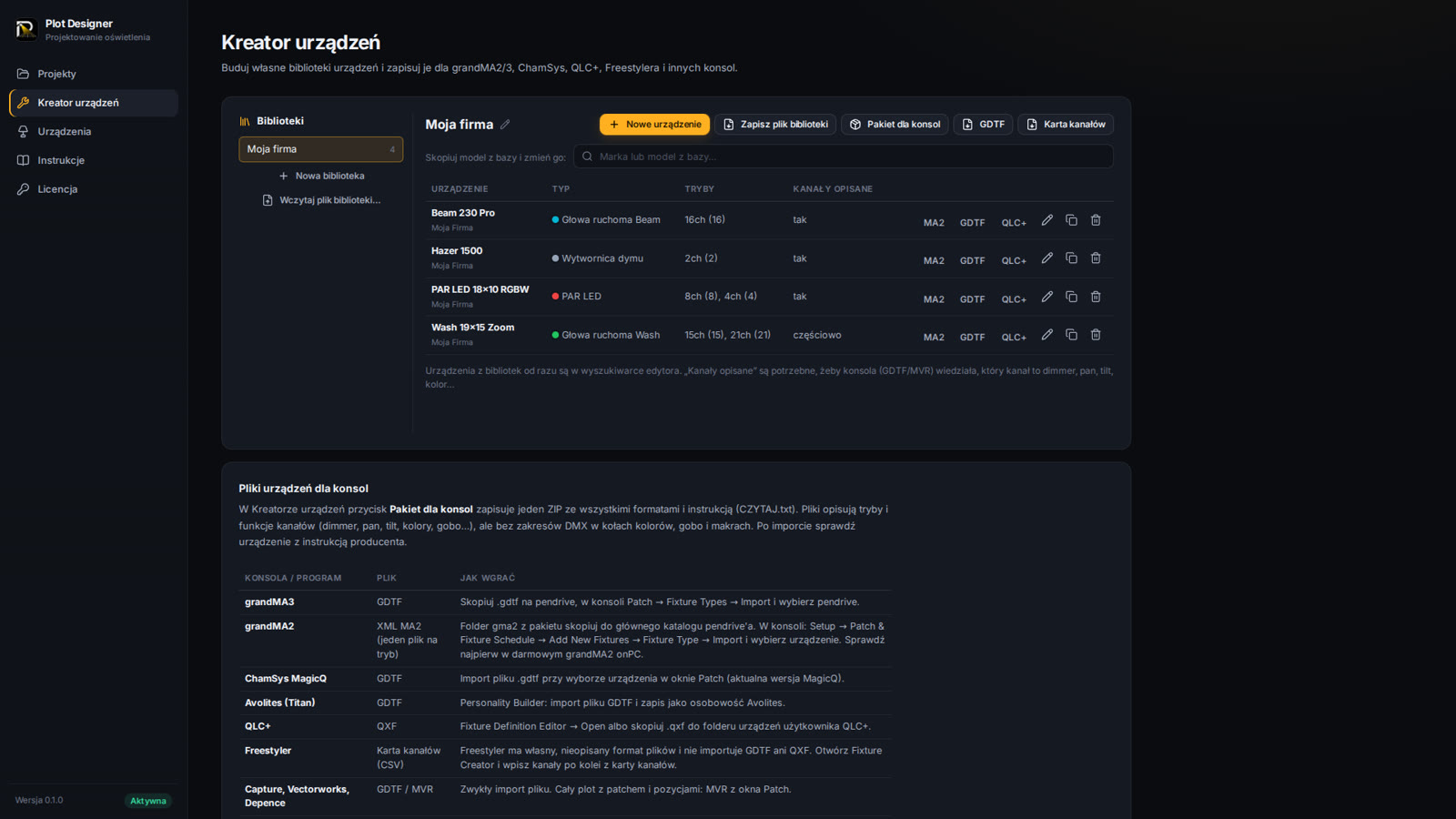This screenshot has width=1456, height=819.
Task: Click the GDTF export toolbar button
Action: pyautogui.click(x=983, y=125)
